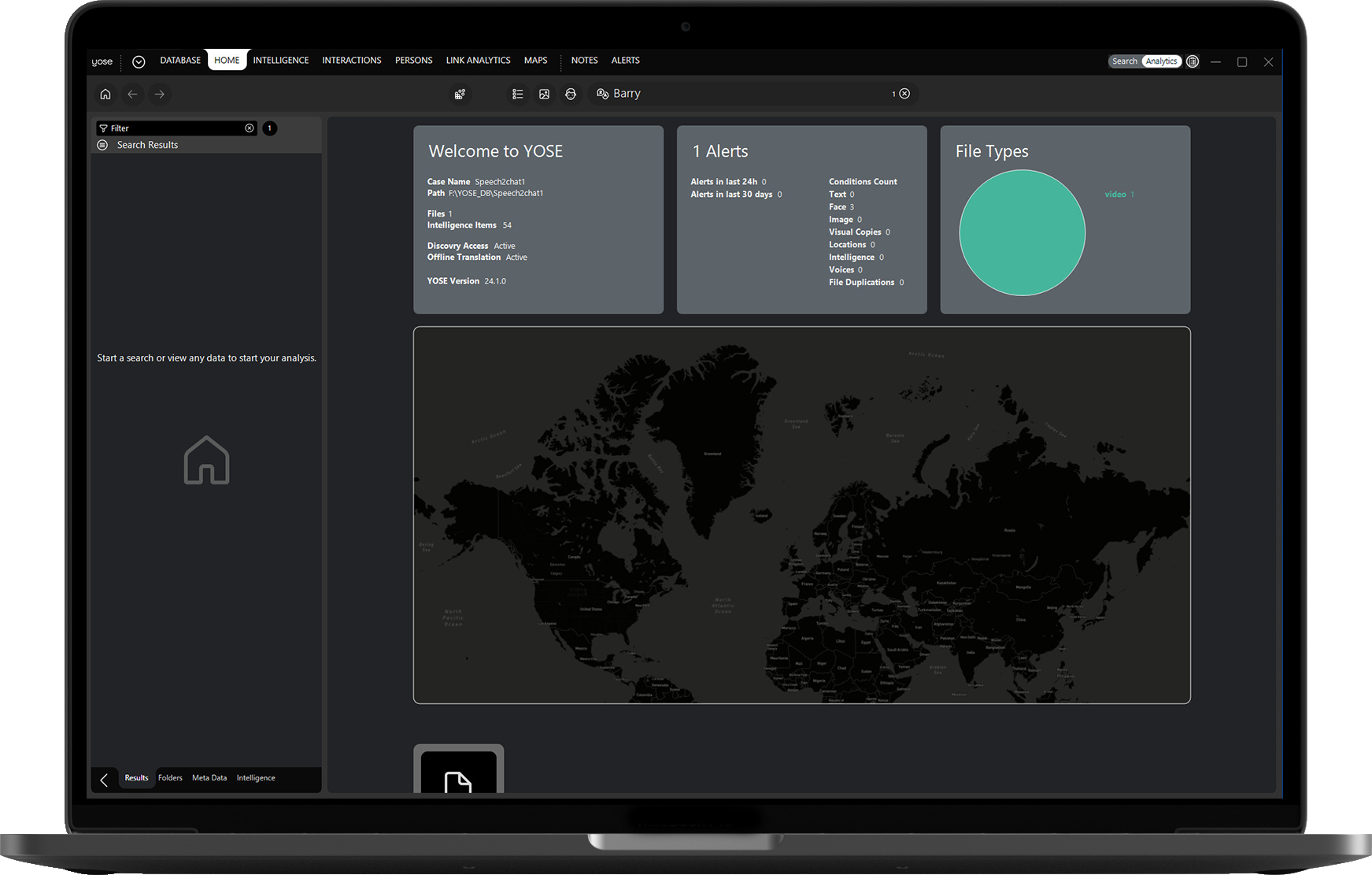Clear the Filter field with its X icon

(x=250, y=128)
